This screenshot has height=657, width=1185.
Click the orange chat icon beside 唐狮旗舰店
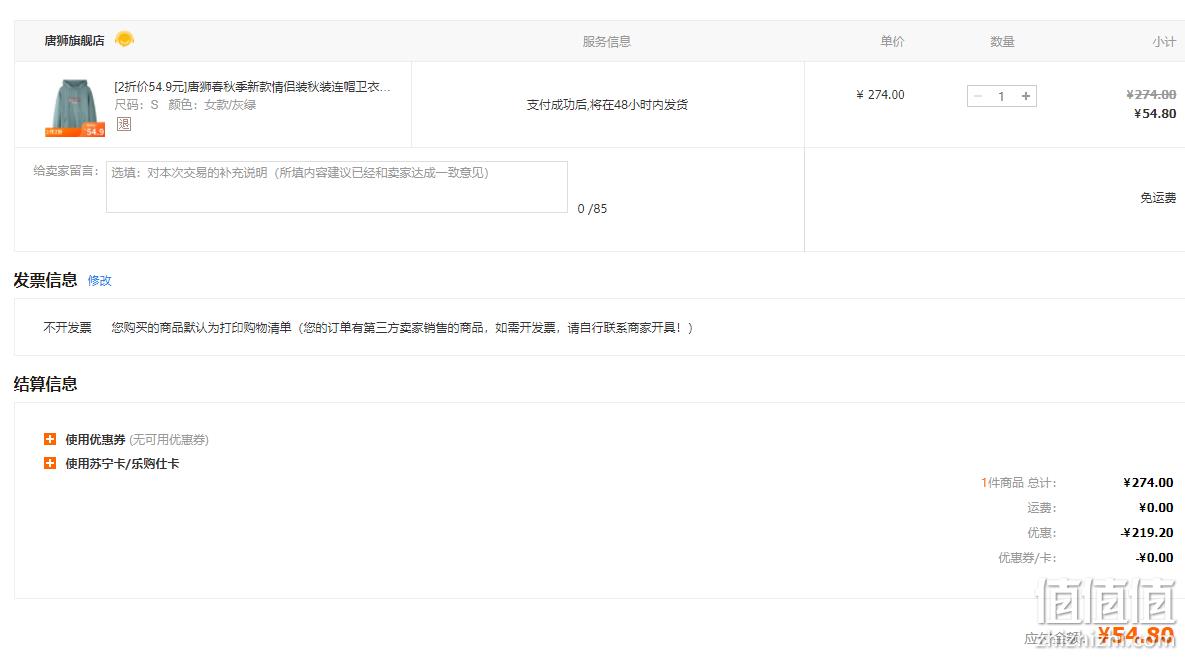point(125,39)
